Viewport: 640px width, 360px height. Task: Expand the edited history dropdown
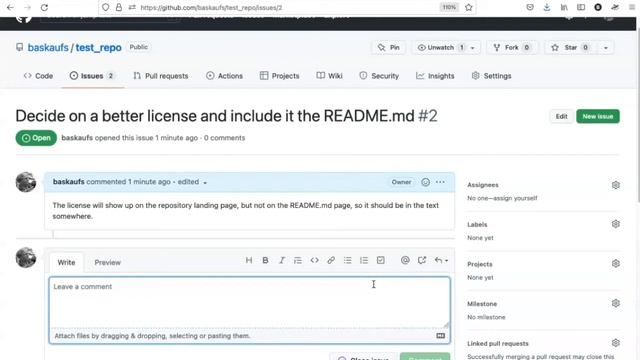click(192, 182)
